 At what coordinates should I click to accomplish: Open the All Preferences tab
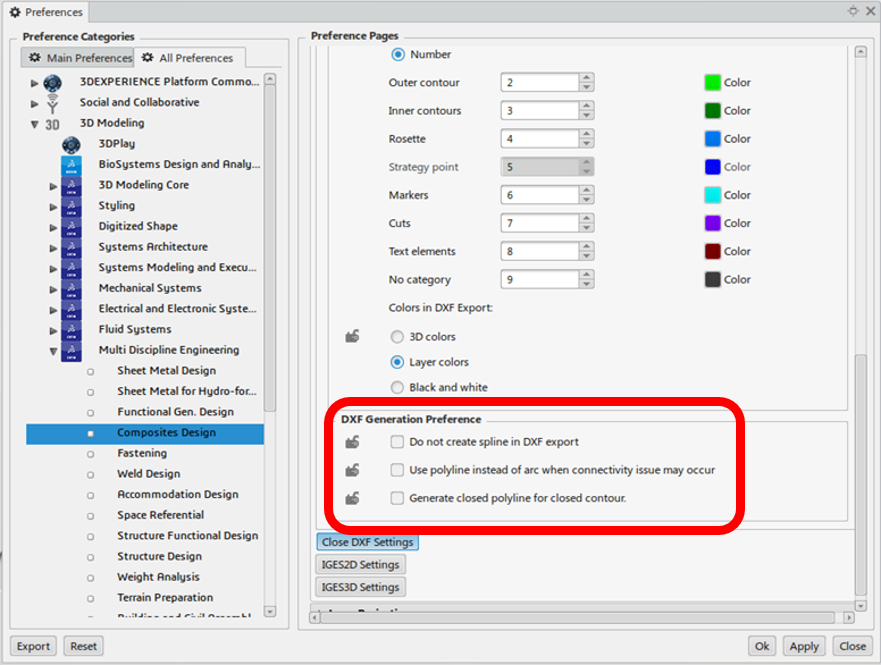189,58
